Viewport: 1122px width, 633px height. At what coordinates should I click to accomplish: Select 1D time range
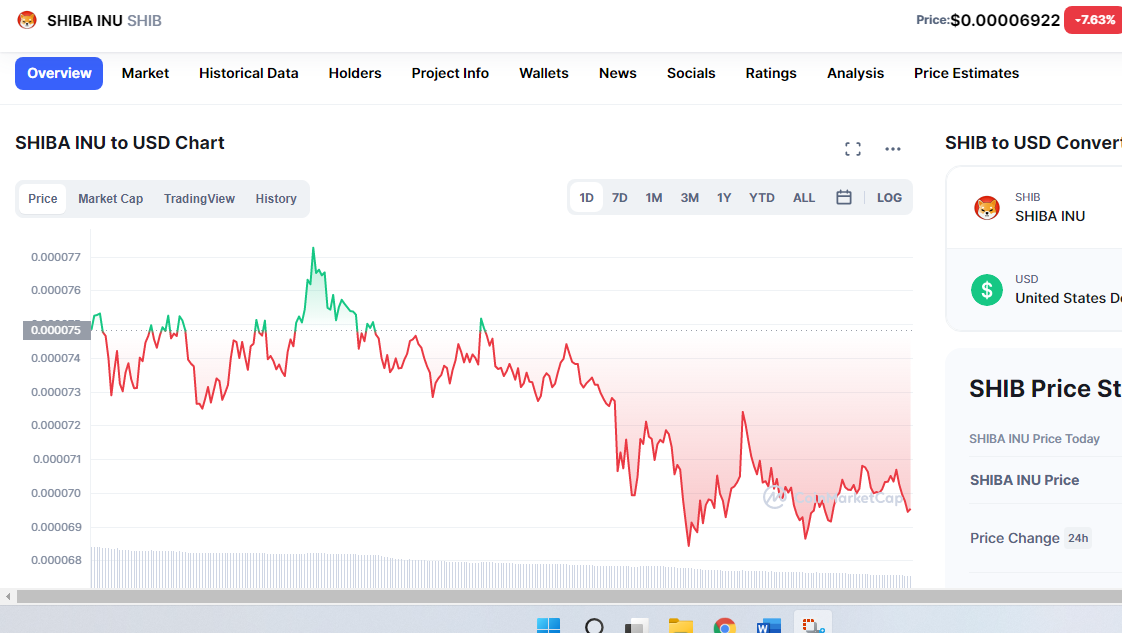(586, 197)
